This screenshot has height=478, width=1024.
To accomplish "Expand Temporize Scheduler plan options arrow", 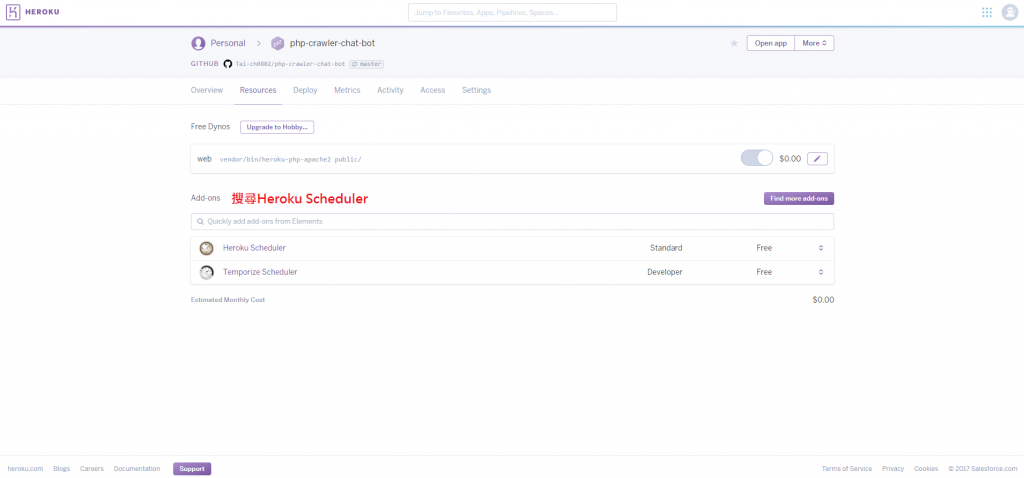I will (821, 272).
